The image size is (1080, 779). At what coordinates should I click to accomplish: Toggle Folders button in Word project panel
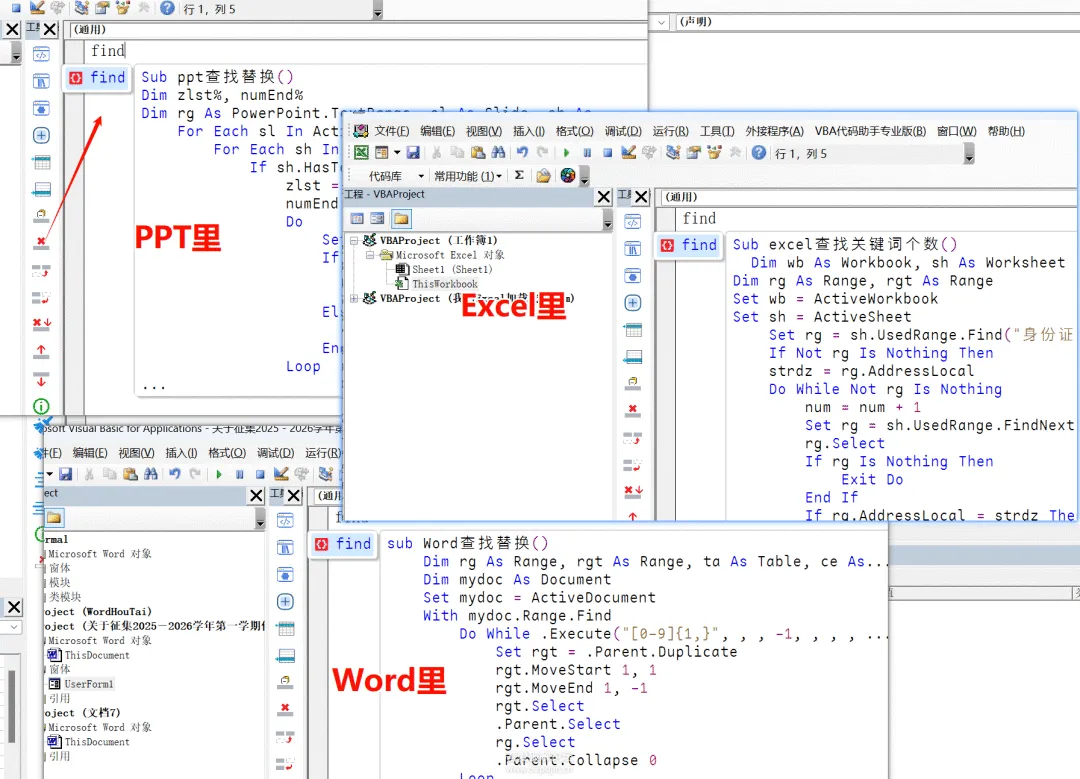[x=54, y=518]
